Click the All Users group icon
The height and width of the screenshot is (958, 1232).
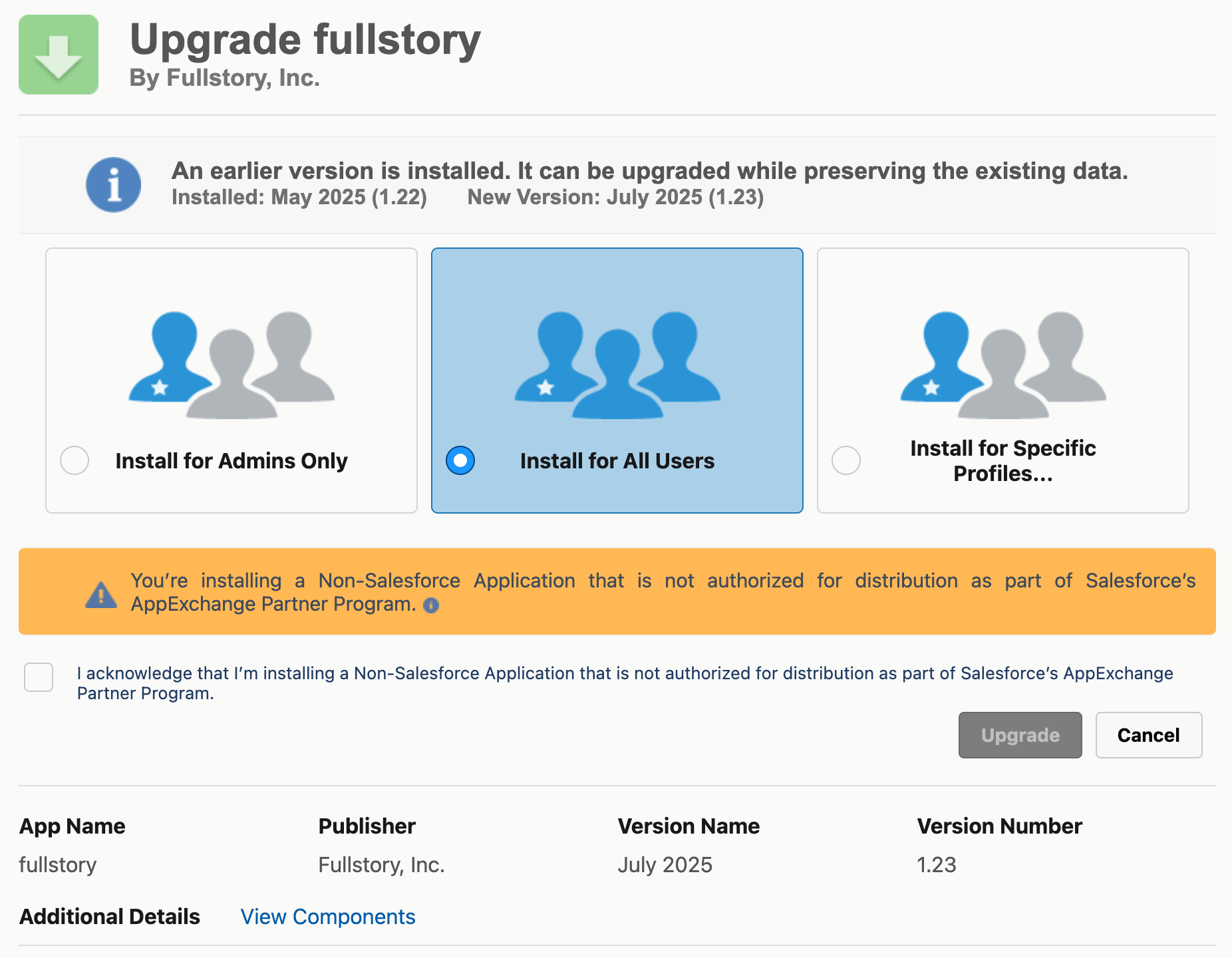[x=617, y=365]
